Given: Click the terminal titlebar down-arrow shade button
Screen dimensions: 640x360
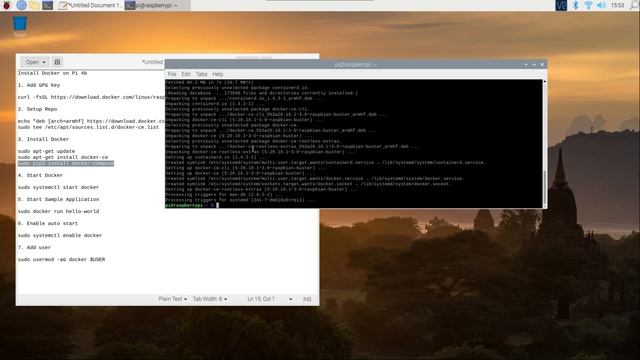Looking at the screenshot, I should [x=526, y=64].
